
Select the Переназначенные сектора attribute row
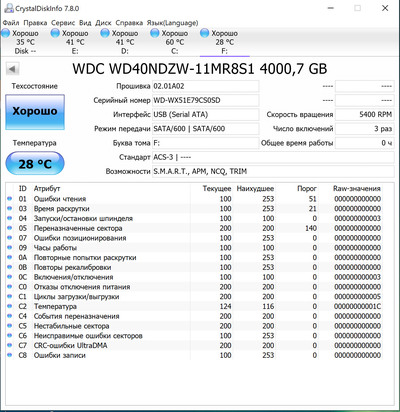point(195,228)
